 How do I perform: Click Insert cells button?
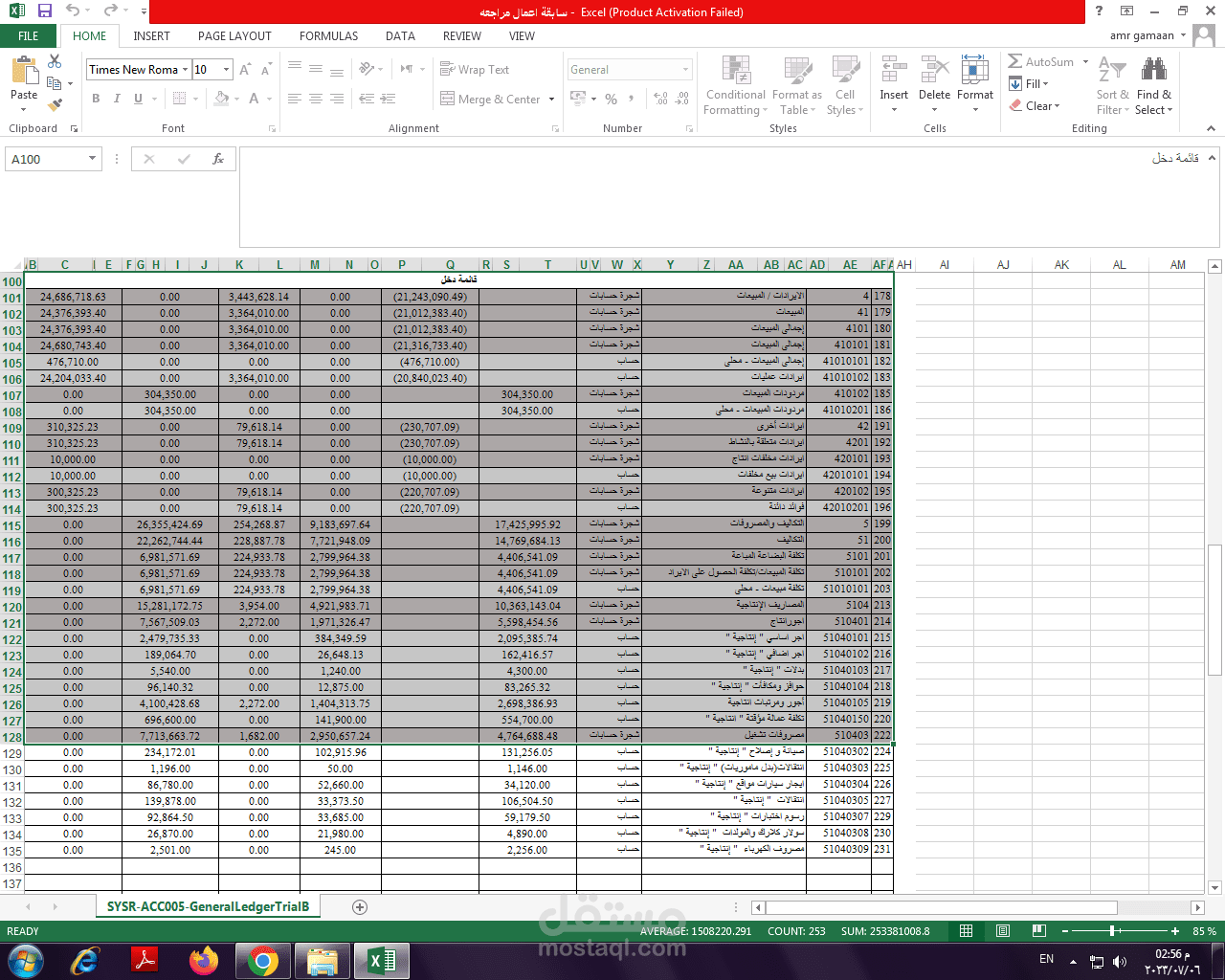pyautogui.click(x=894, y=84)
